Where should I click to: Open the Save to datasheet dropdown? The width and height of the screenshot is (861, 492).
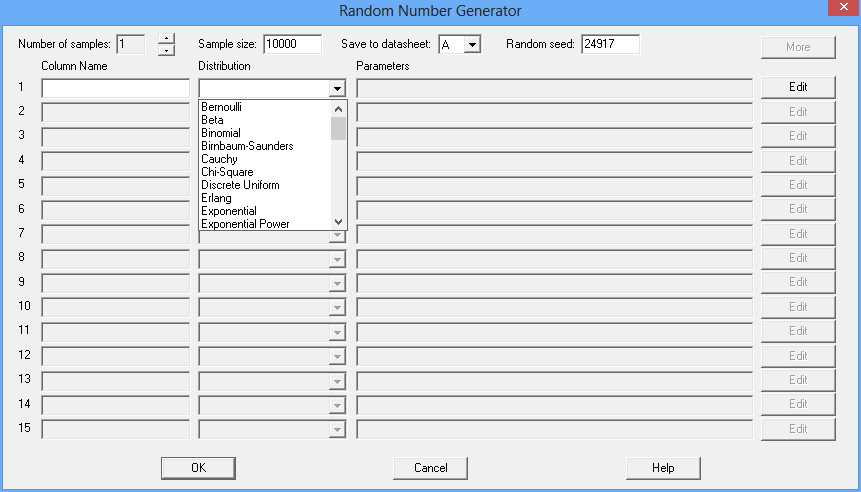coord(473,45)
